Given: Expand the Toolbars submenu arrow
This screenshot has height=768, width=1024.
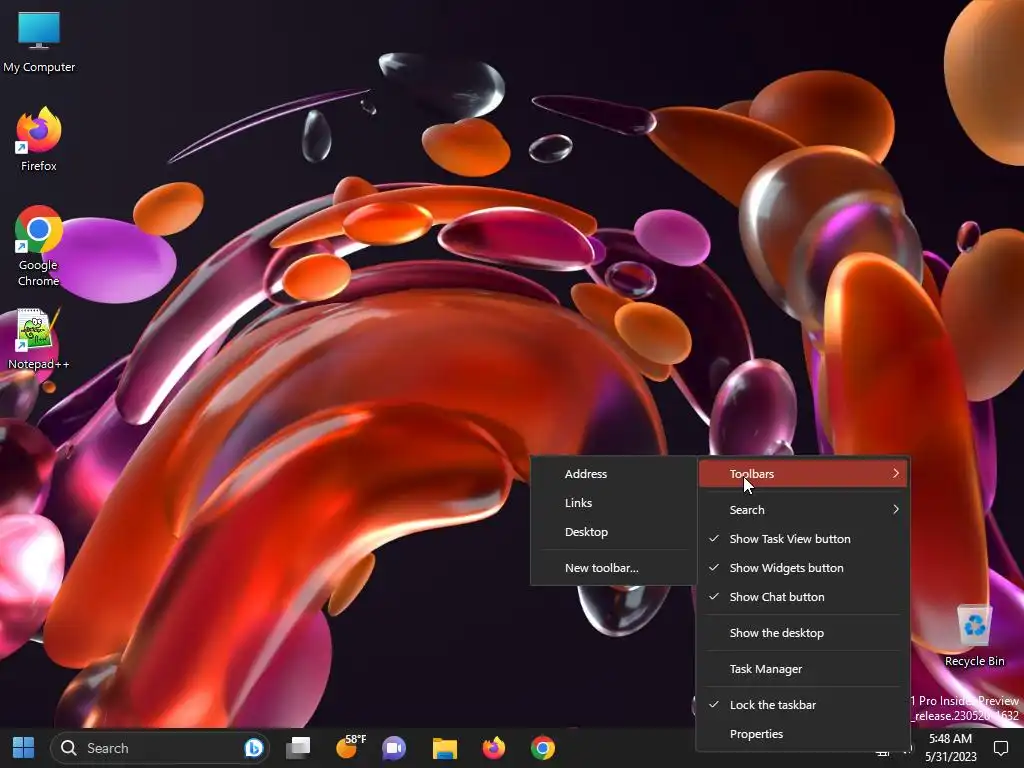Looking at the screenshot, I should 896,473.
